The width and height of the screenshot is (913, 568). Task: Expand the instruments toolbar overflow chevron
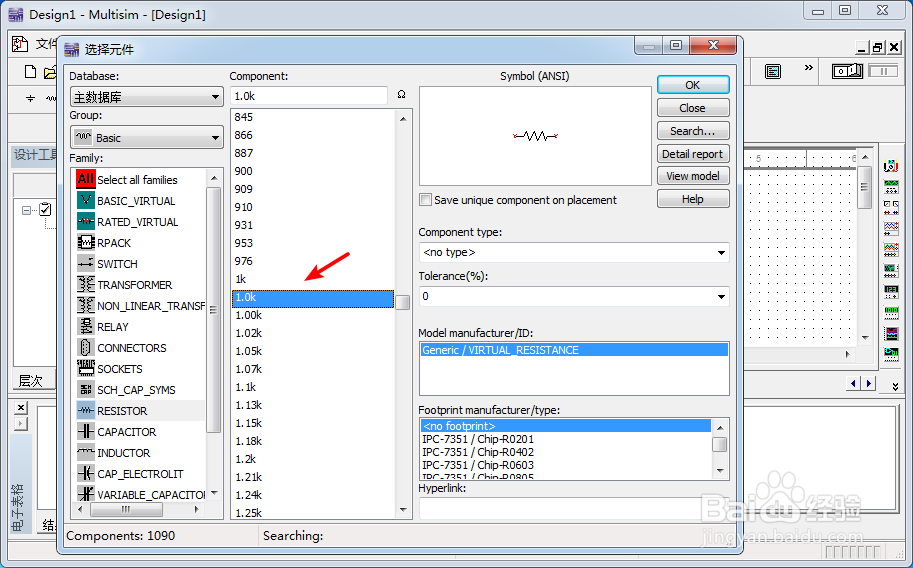tap(895, 386)
